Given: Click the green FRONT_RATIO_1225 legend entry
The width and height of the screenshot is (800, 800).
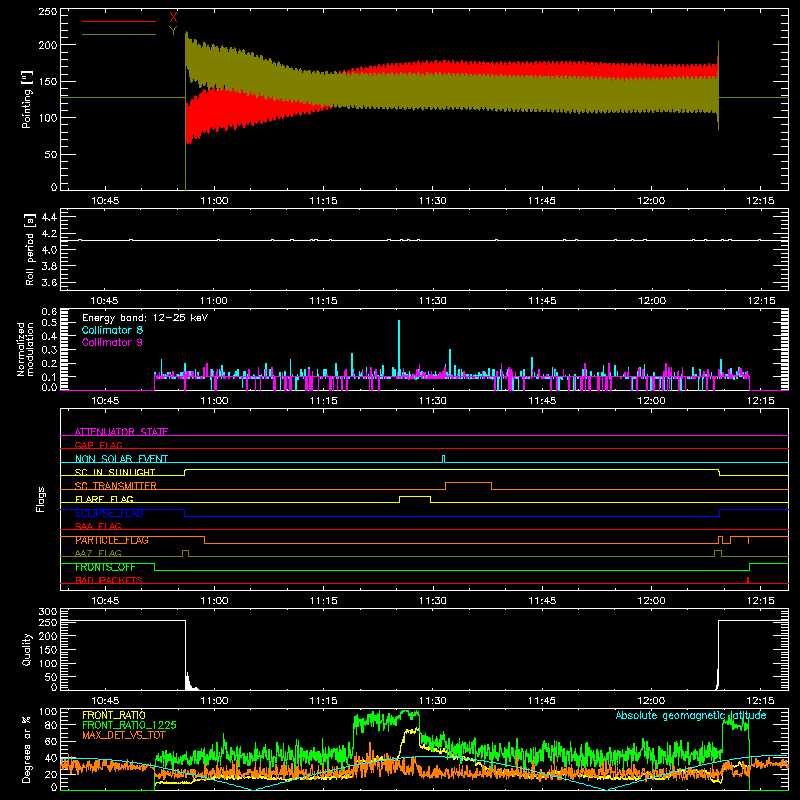Looking at the screenshot, I should [x=129, y=725].
